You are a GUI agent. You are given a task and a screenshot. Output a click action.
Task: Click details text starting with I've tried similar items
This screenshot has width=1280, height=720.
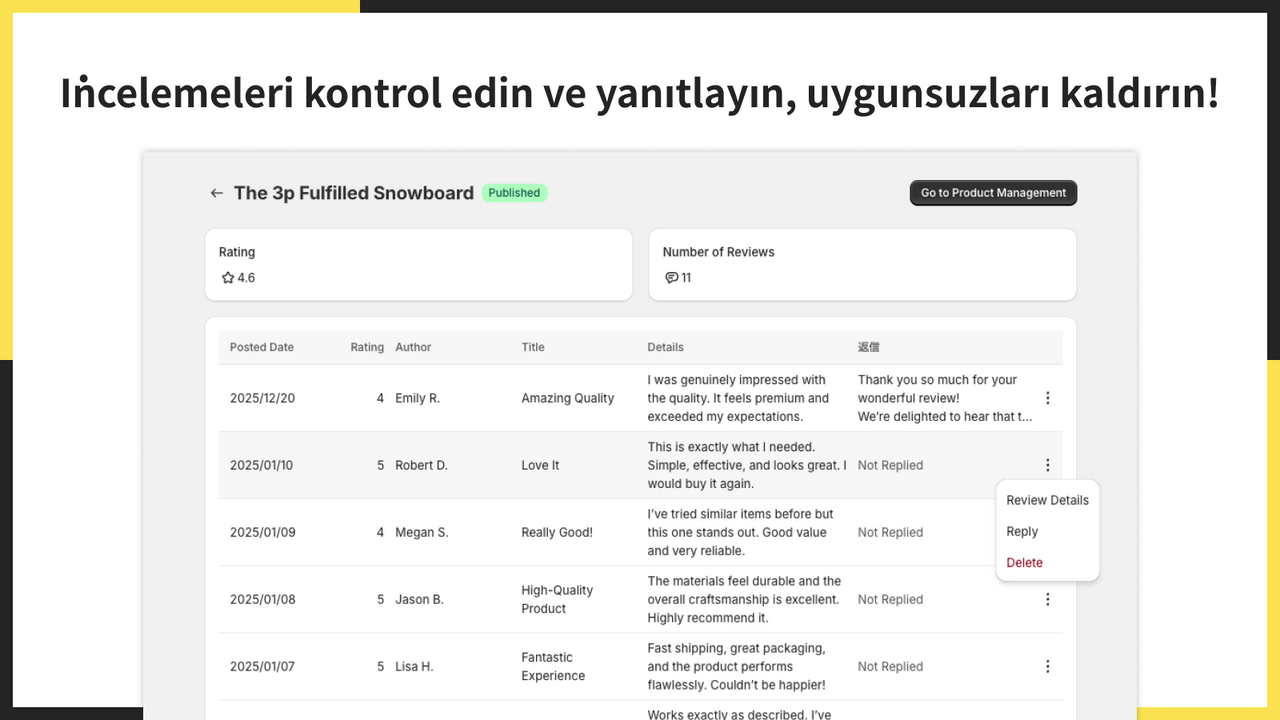coord(740,532)
